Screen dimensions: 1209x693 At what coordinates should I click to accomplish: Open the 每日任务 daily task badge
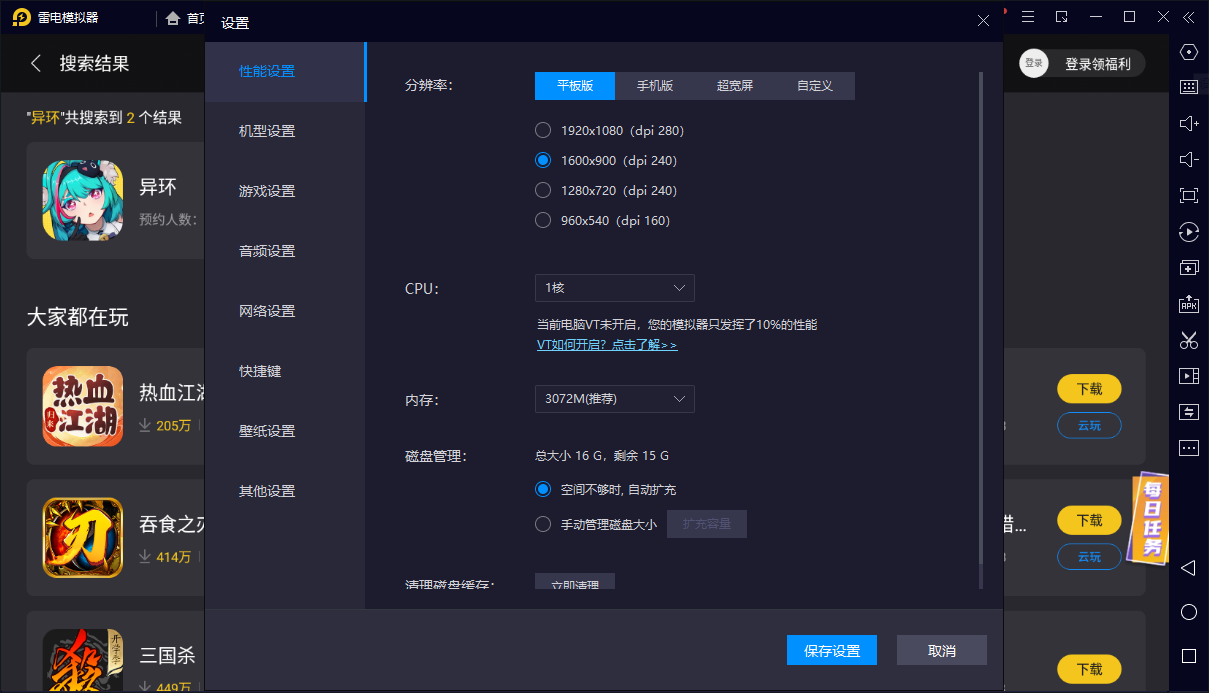[x=1150, y=518]
